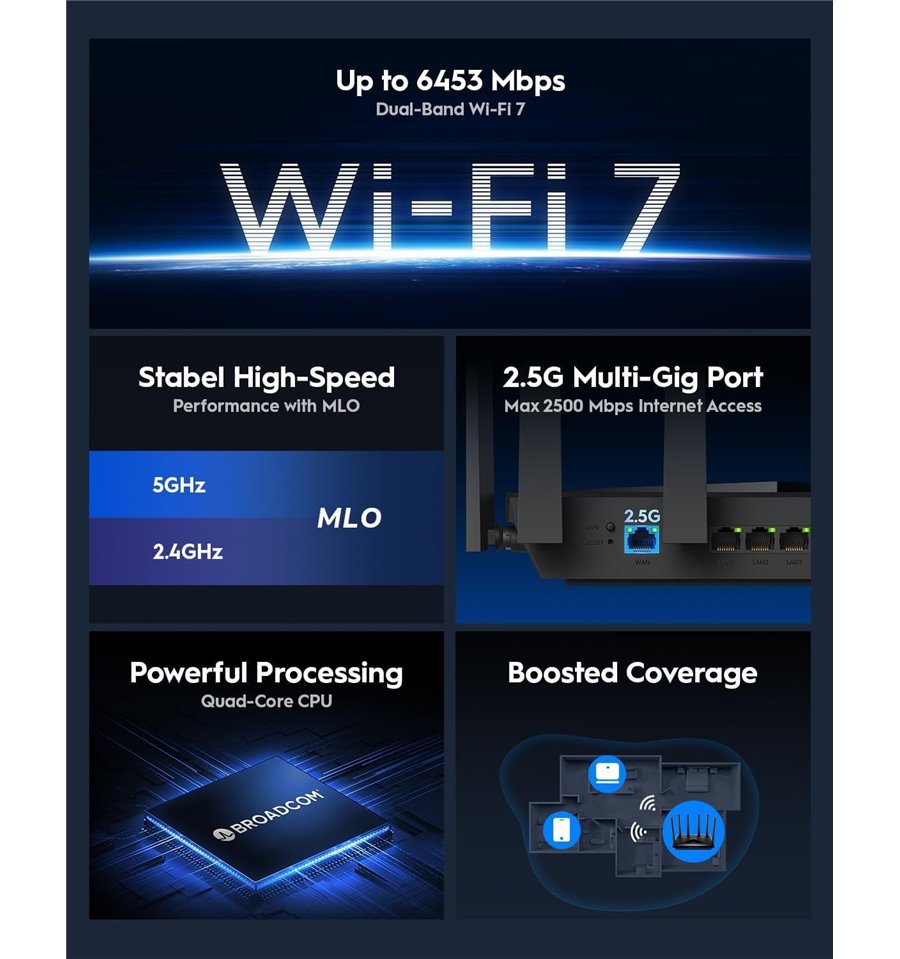
Task: Click the Quad-Core CPU subtitle
Action: [x=267, y=701]
